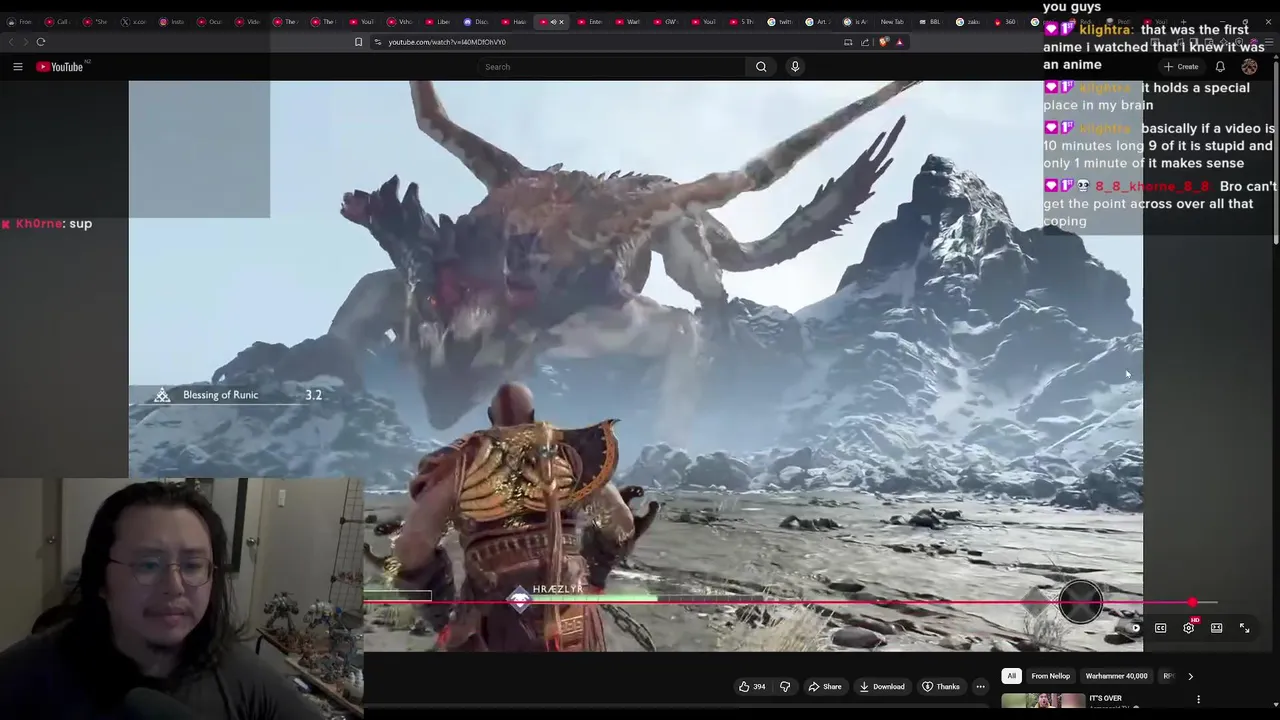
Task: Open the YouTube guide hamburger menu
Action: pyautogui.click(x=17, y=67)
